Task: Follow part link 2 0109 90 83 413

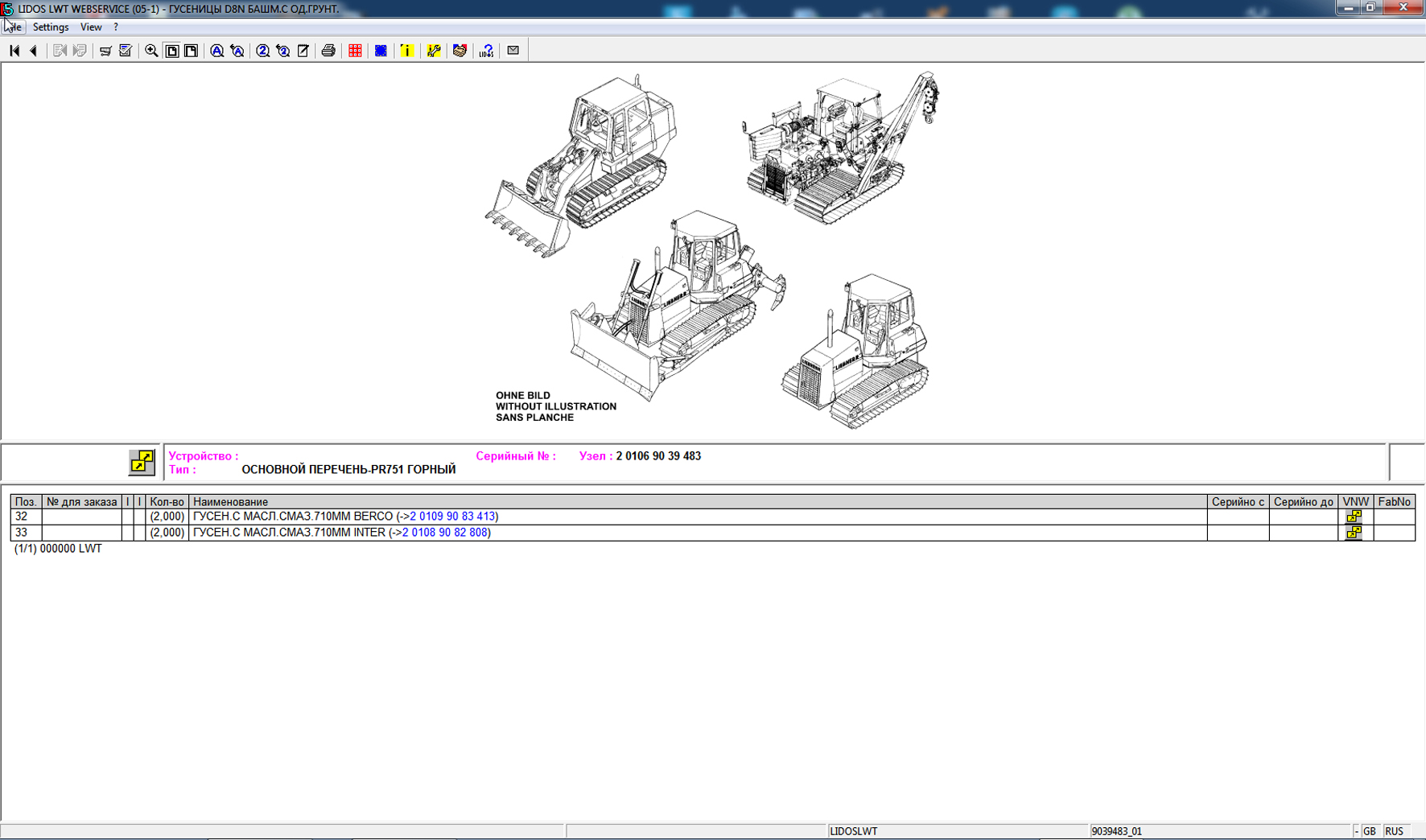Action: [x=452, y=517]
